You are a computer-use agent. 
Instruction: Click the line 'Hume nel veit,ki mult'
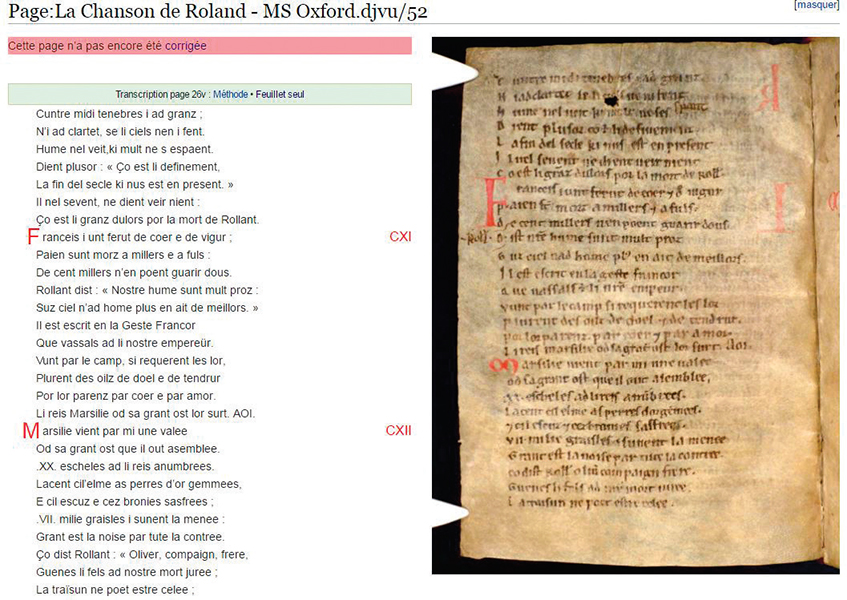point(124,150)
